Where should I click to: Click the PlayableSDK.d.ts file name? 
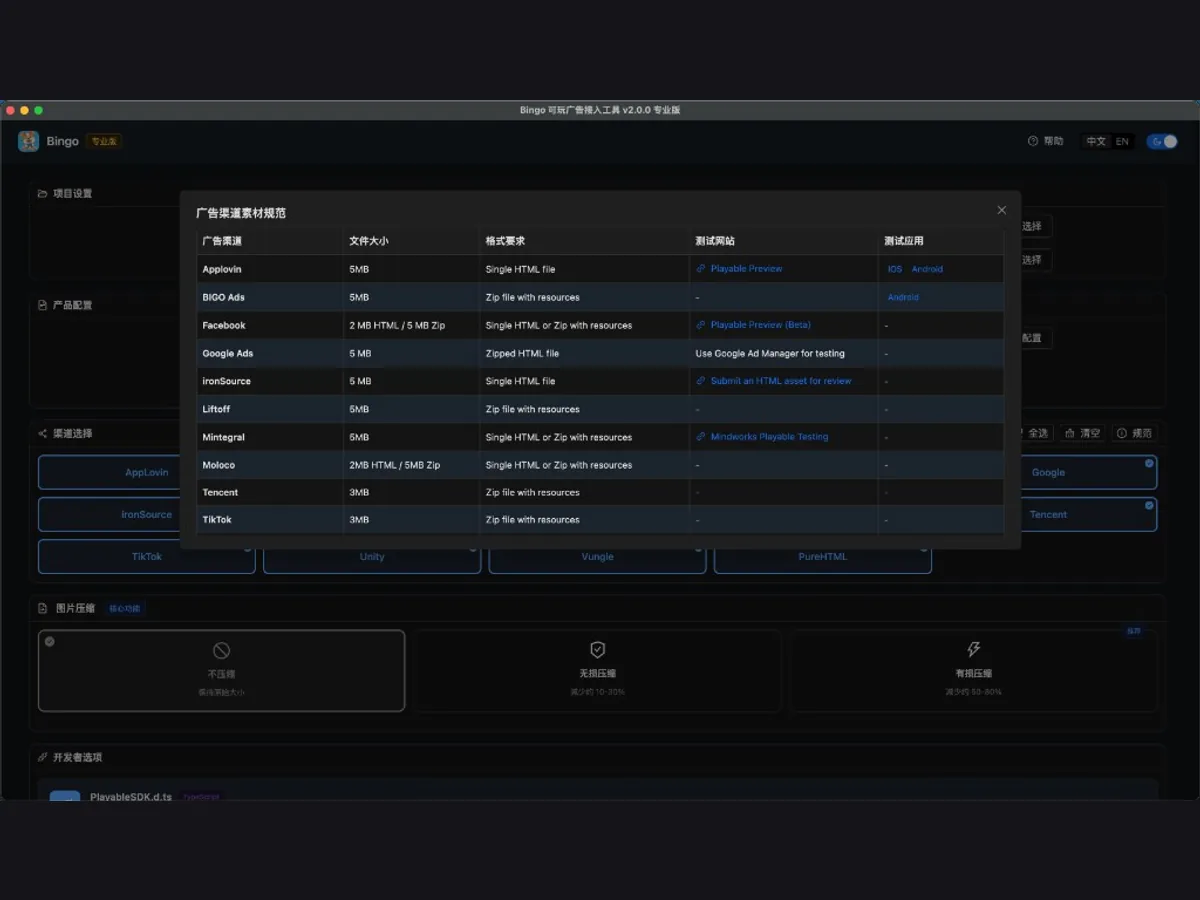131,797
